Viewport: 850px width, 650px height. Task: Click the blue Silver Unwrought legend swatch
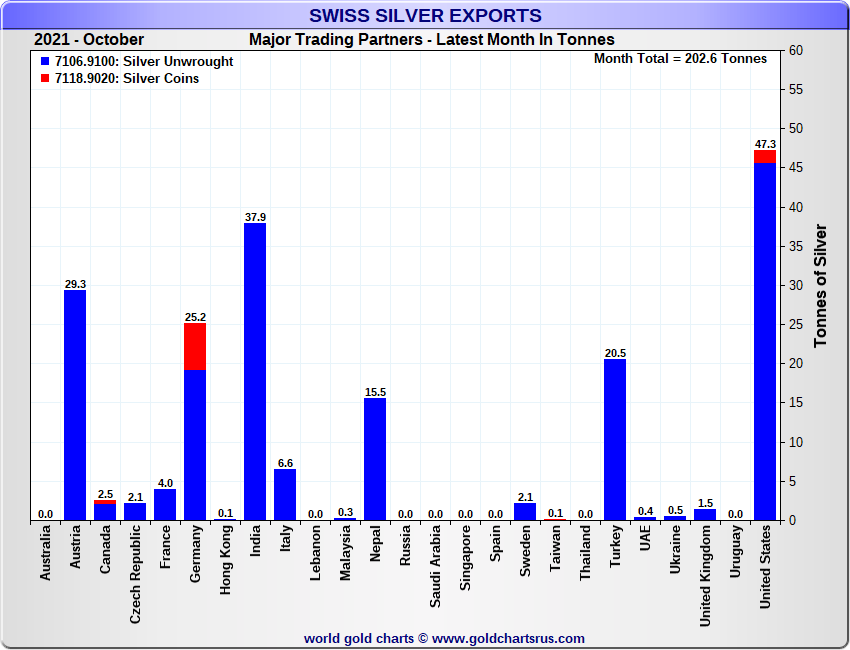click(x=46, y=62)
